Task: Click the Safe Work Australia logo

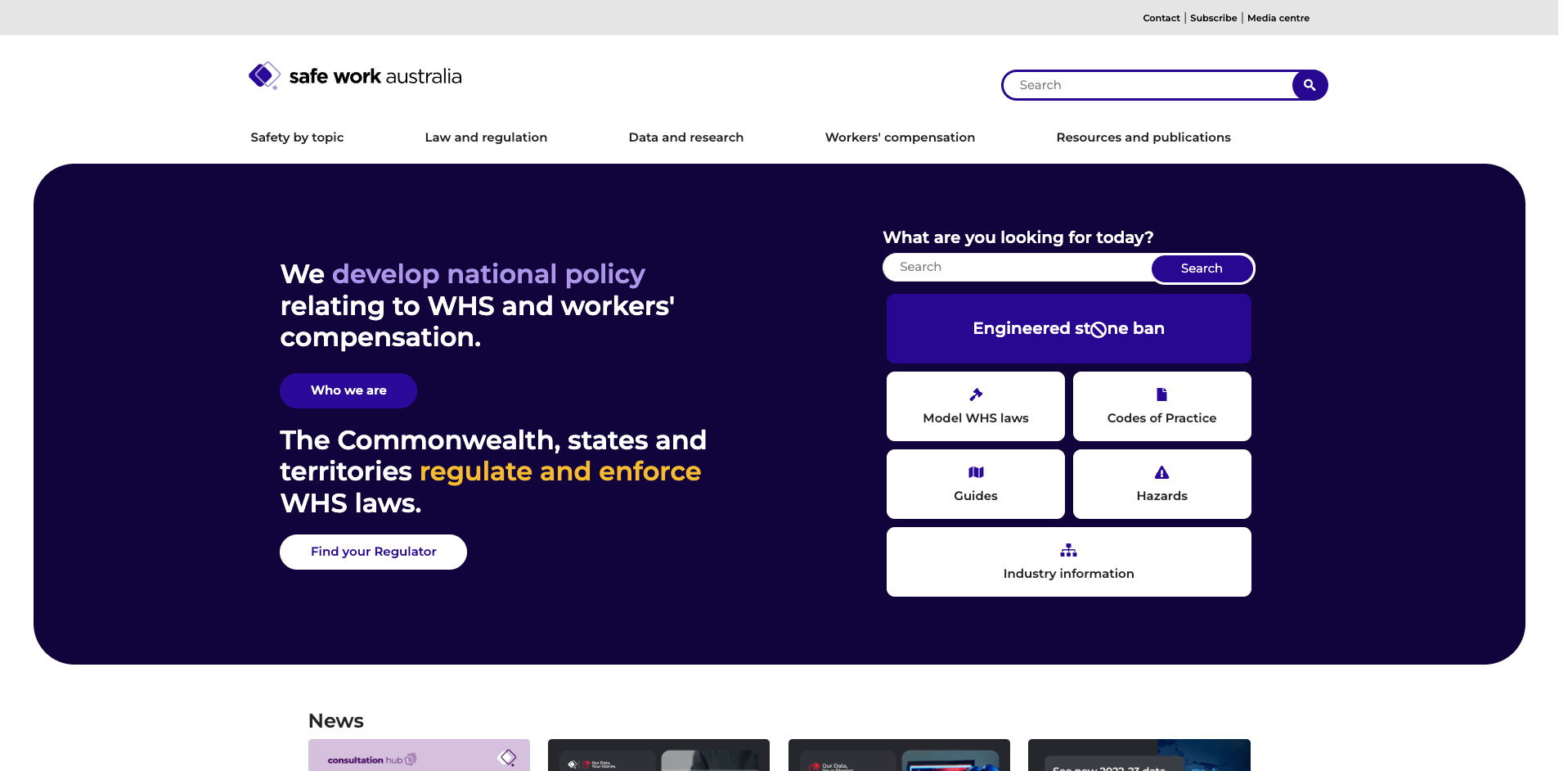Action: pos(355,76)
